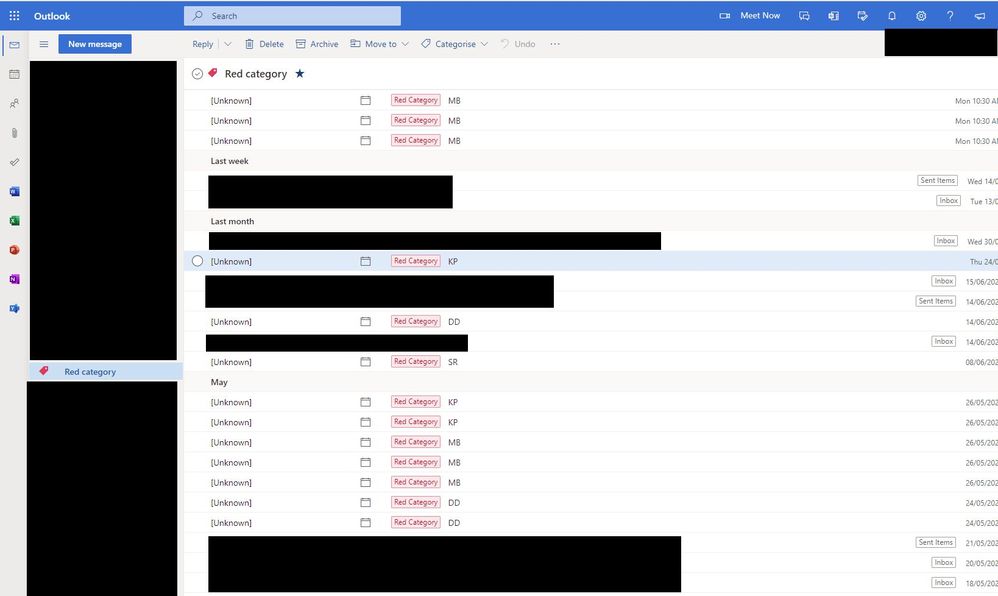Screen dimensions: 998x596
Task: Click calendar icon in DD 14/06 row
Action: (365, 322)
